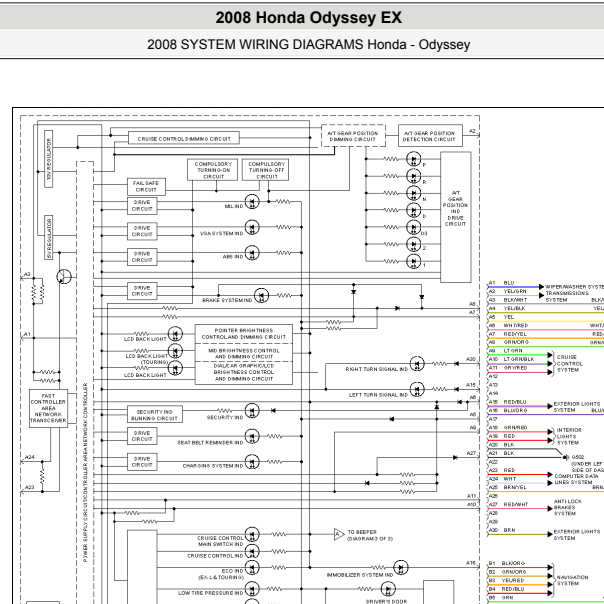Select the POINTER BRIGHTNESS CONTROL AND DIMMING CIRCUIT text

[x=244, y=334]
